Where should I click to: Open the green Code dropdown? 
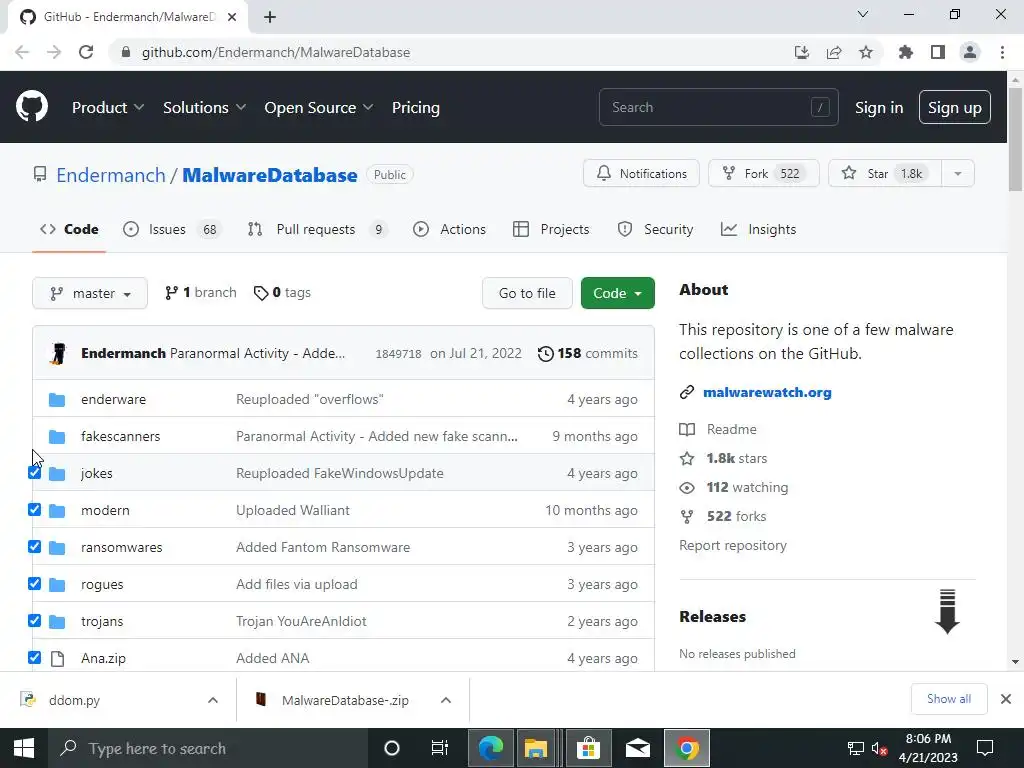[618, 293]
